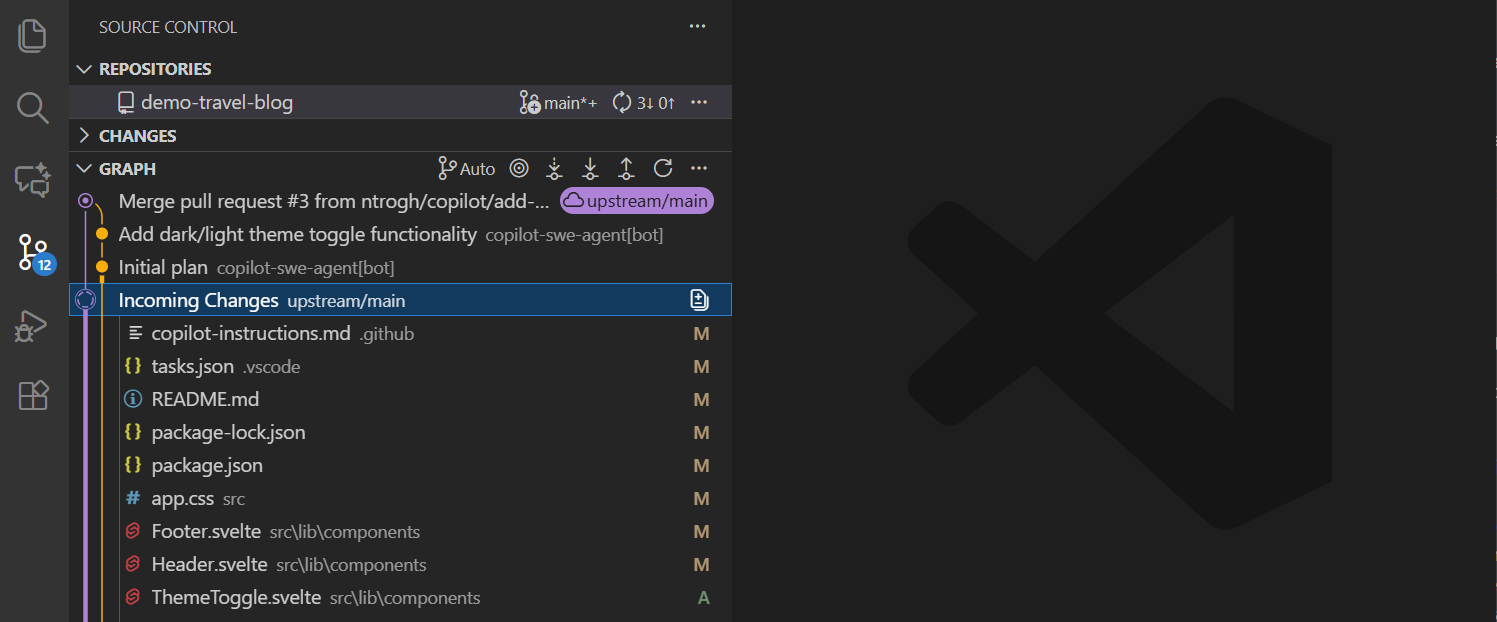Image resolution: width=1497 pixels, height=622 pixels.
Task: Open the demo-travel-blog repository actions menu
Action: tap(699, 102)
